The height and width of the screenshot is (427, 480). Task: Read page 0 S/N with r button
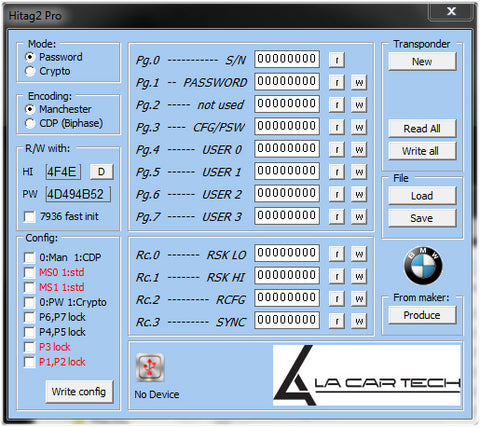pyautogui.click(x=337, y=60)
